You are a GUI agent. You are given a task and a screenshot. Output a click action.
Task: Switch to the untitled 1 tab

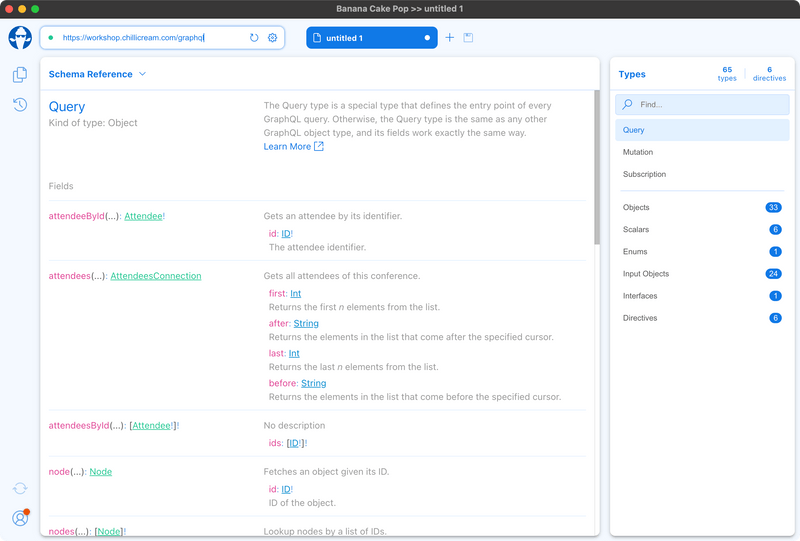(x=371, y=38)
